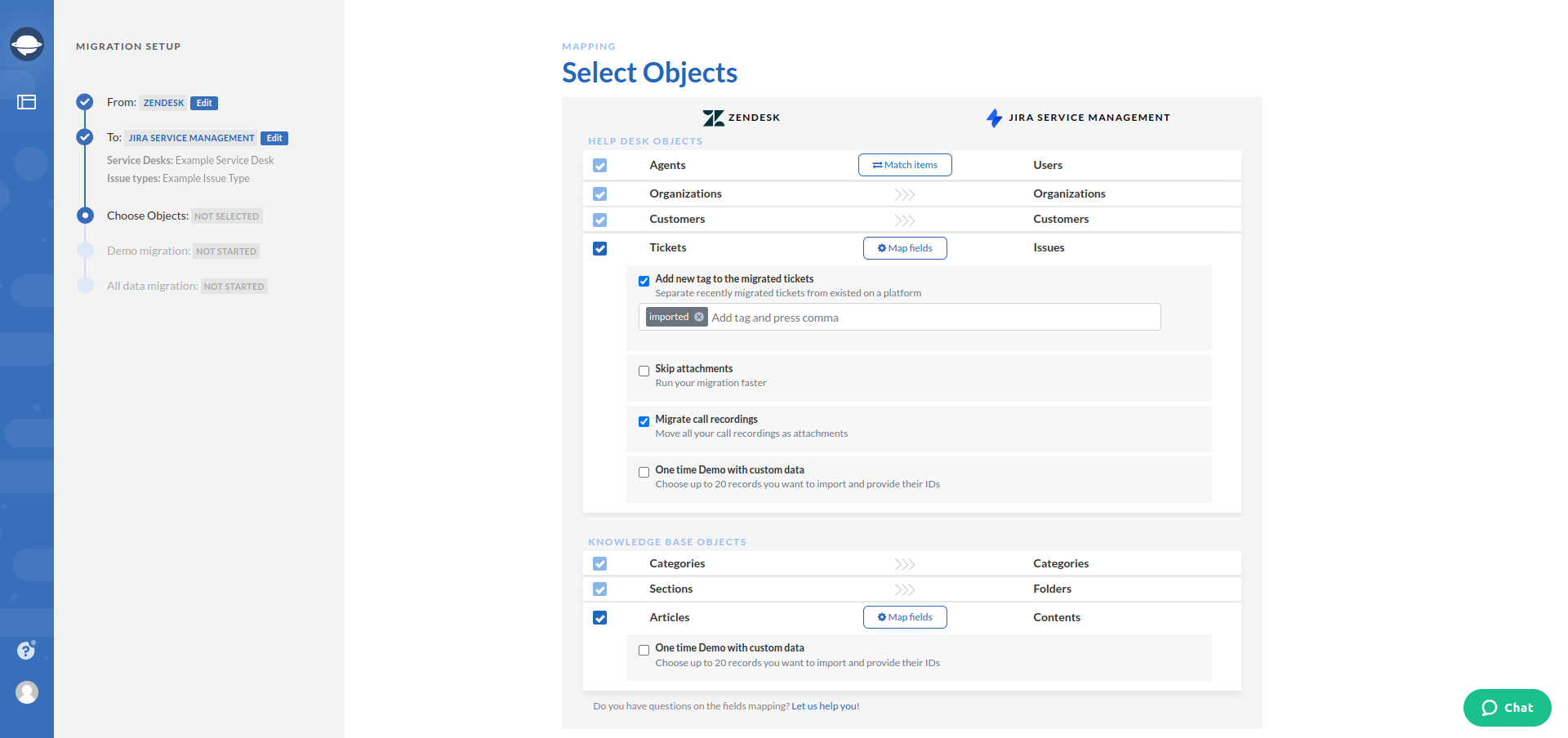1568x738 pixels.
Task: Open the Chat widget
Action: pyautogui.click(x=1508, y=708)
